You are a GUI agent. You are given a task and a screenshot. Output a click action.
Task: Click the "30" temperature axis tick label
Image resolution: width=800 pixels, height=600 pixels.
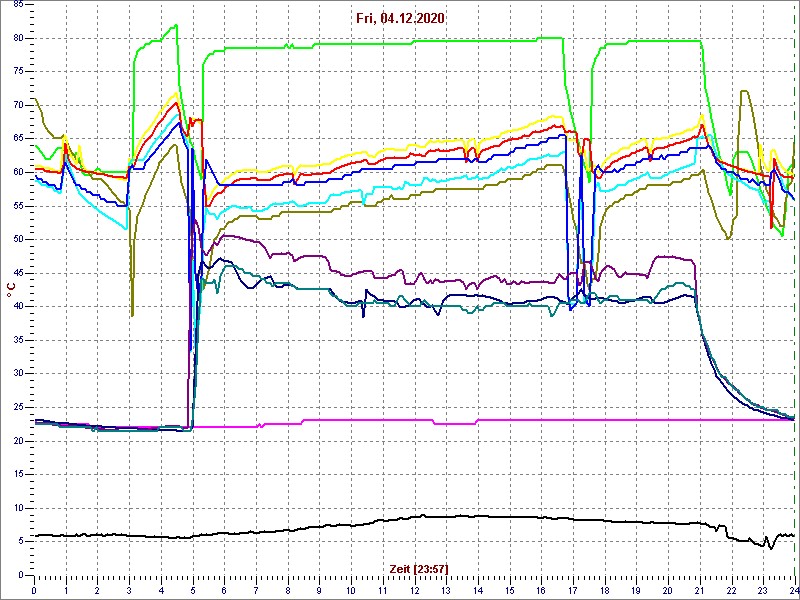[x=17, y=373]
